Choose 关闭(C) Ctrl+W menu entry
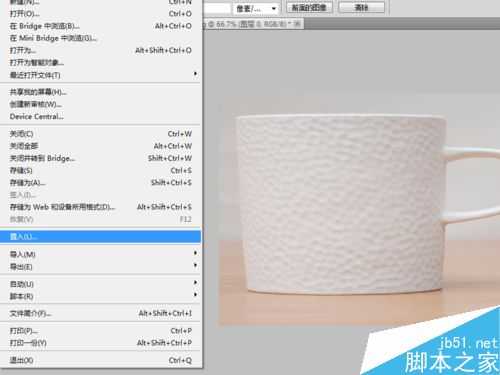 100,134
